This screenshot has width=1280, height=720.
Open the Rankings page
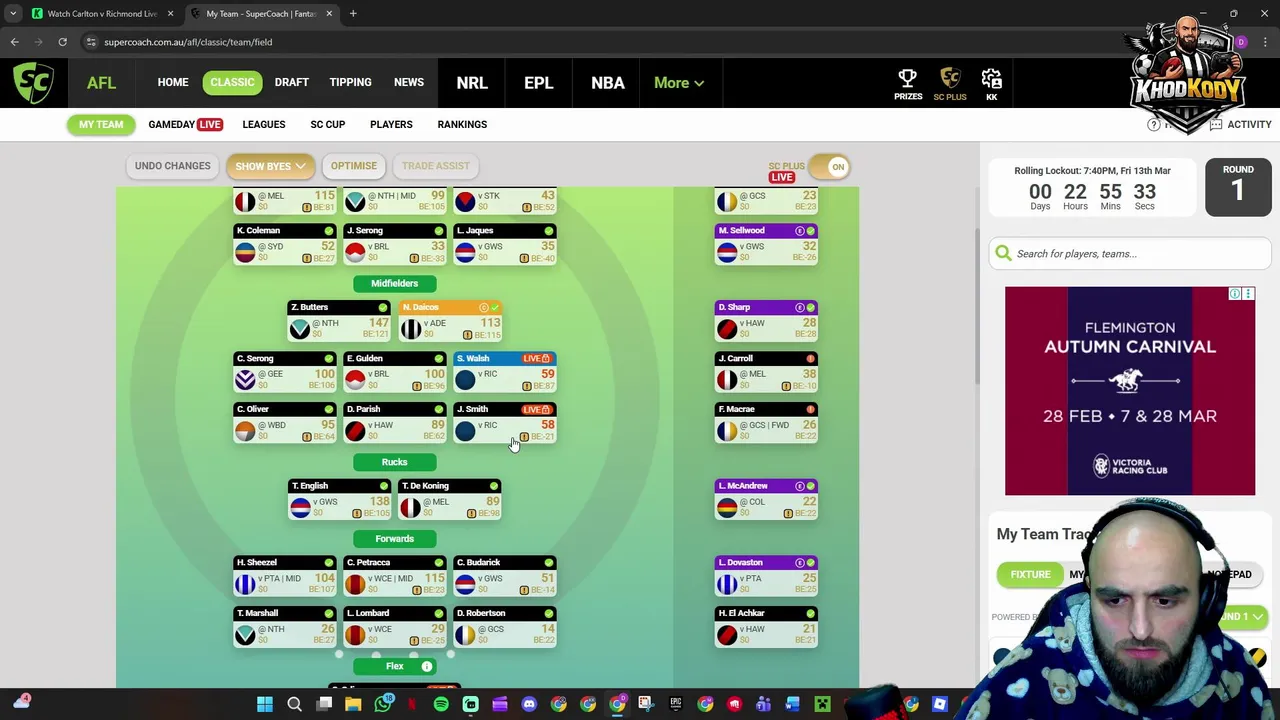point(462,124)
